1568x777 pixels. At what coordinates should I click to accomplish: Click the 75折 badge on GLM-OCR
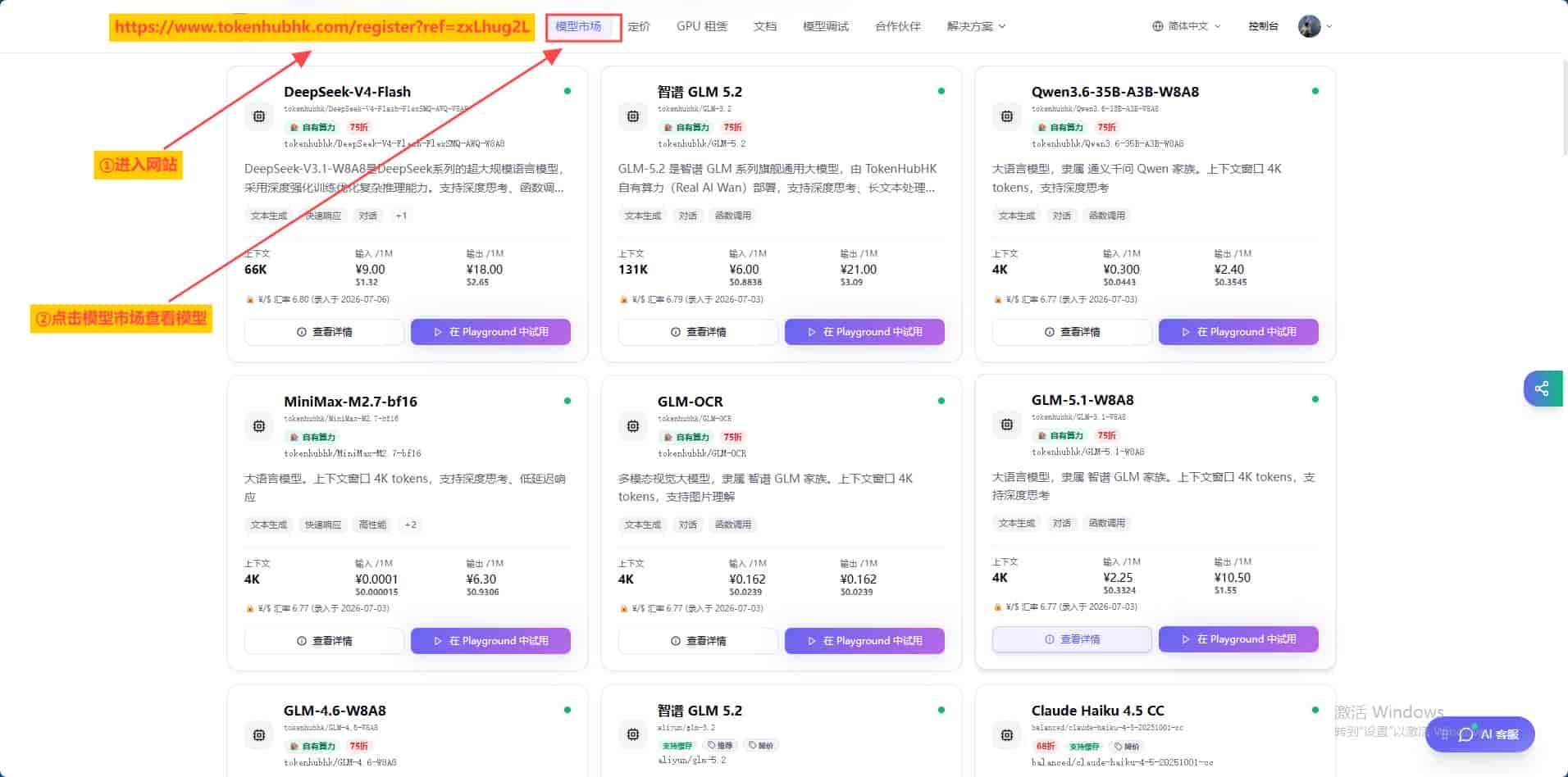click(x=732, y=437)
